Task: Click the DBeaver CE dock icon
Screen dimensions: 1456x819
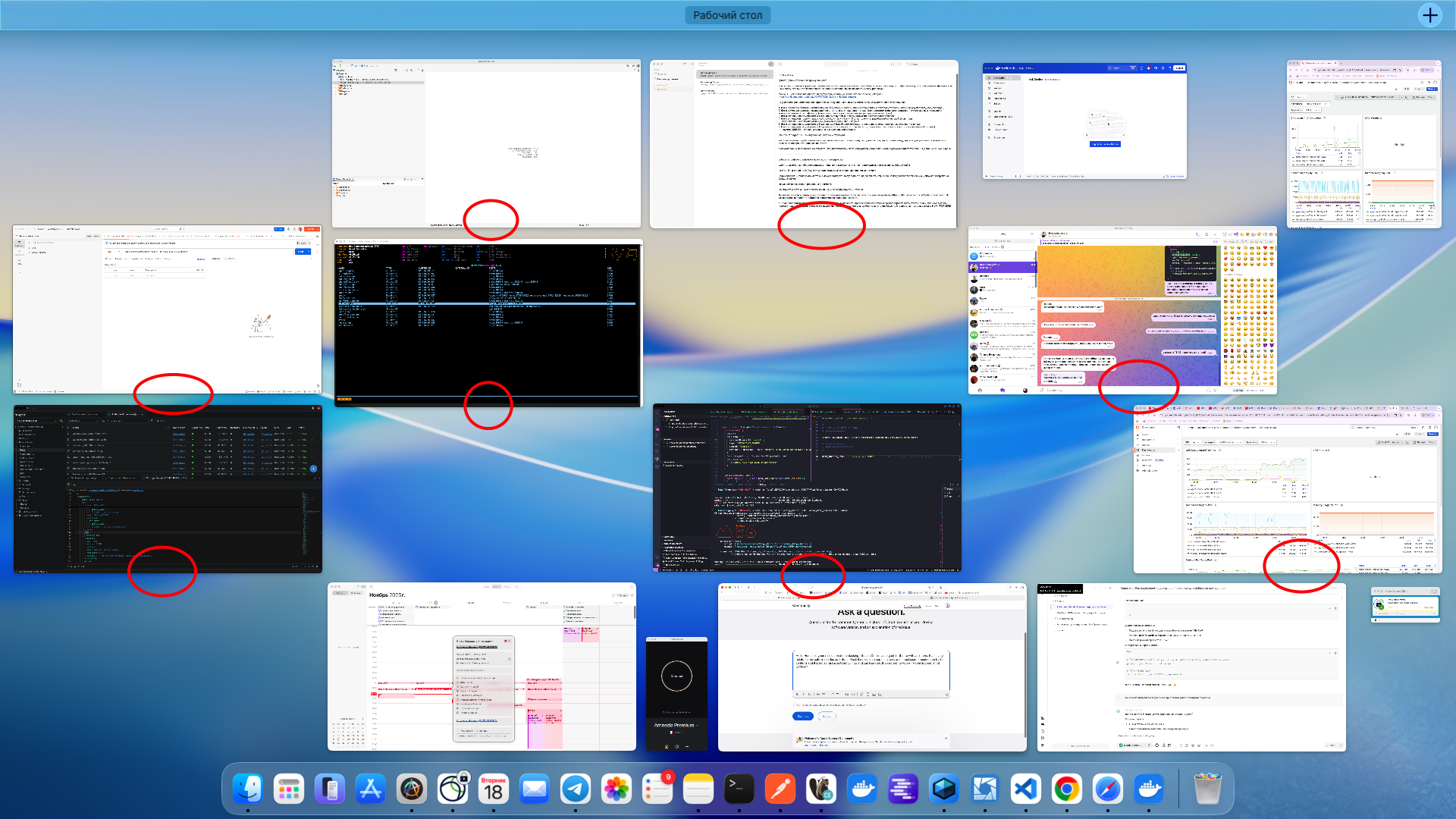Action: click(821, 789)
